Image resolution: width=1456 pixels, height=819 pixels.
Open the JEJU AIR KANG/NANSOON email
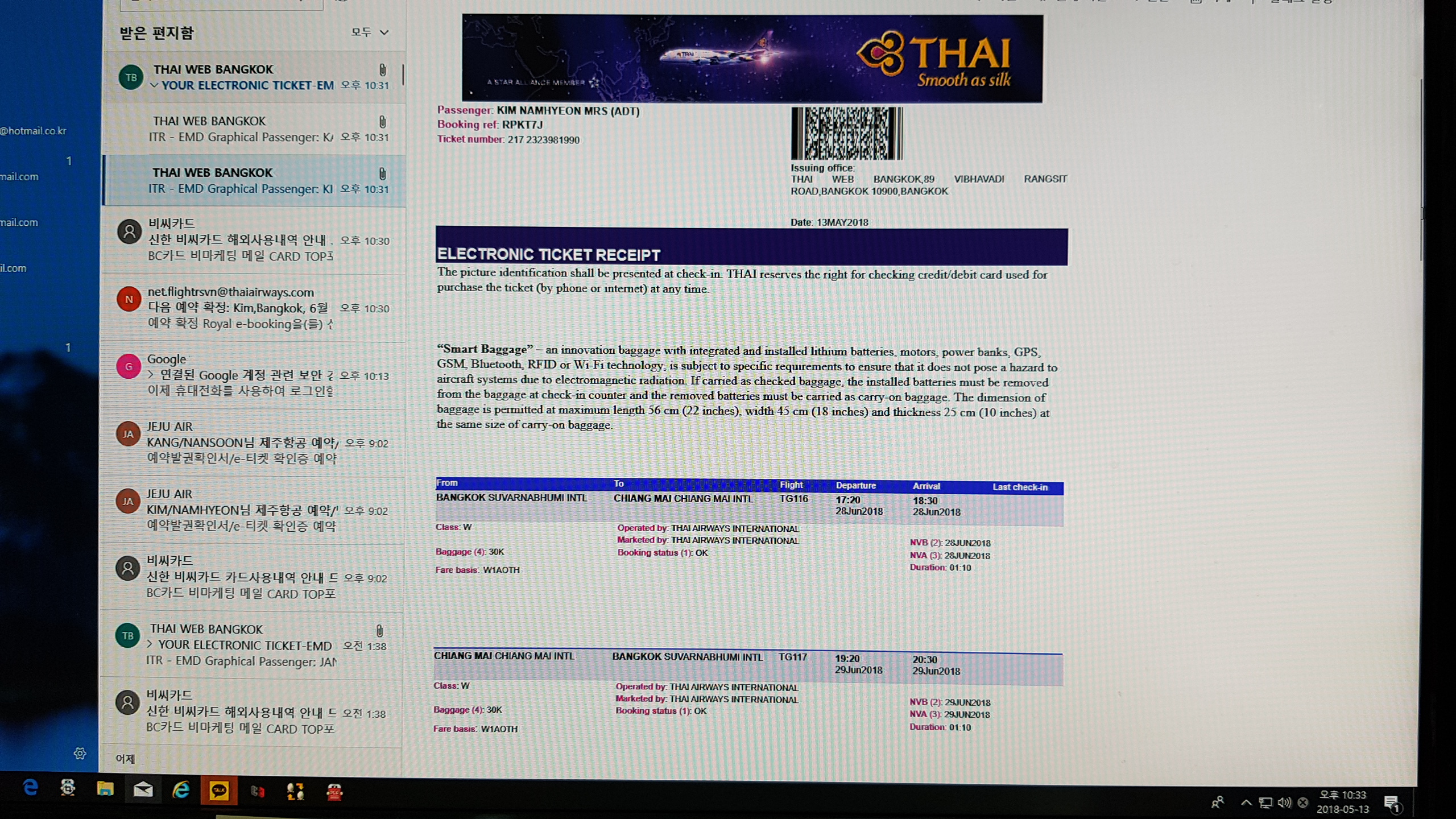[x=254, y=442]
